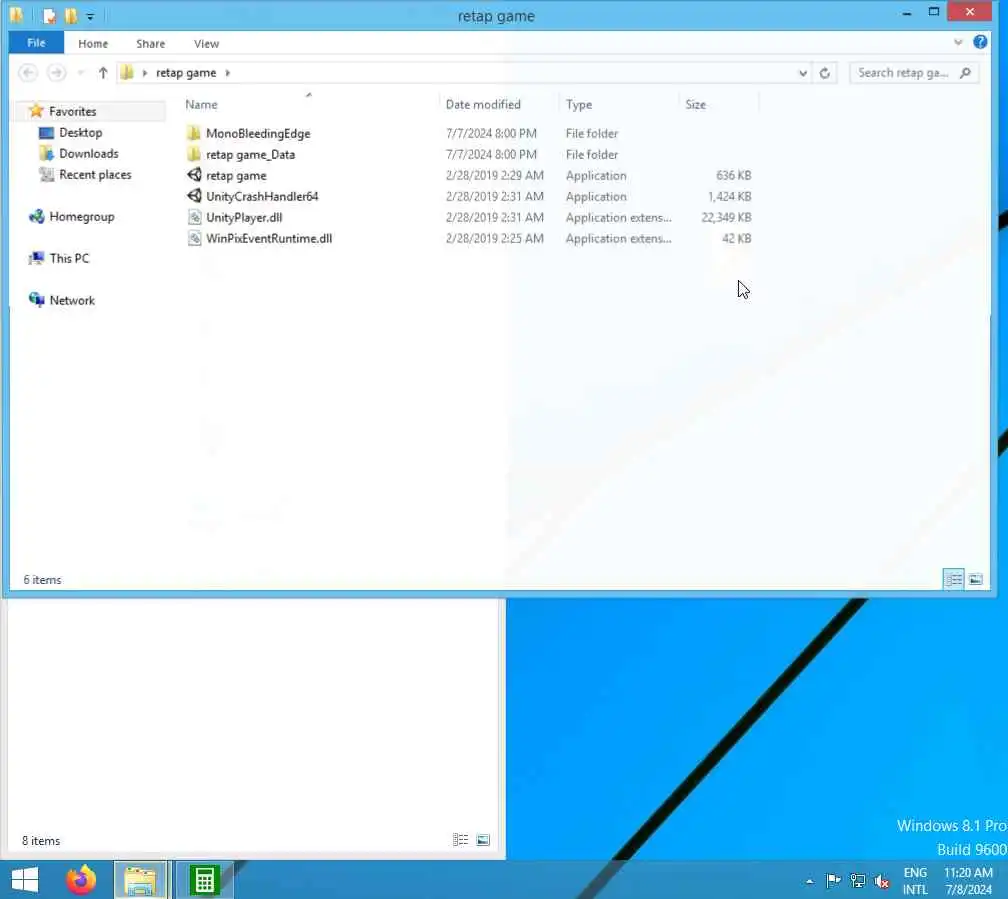Click the '2/28/2019 2:29 AM' date cell
Viewport: 1008px width, 899px height.
495,175
